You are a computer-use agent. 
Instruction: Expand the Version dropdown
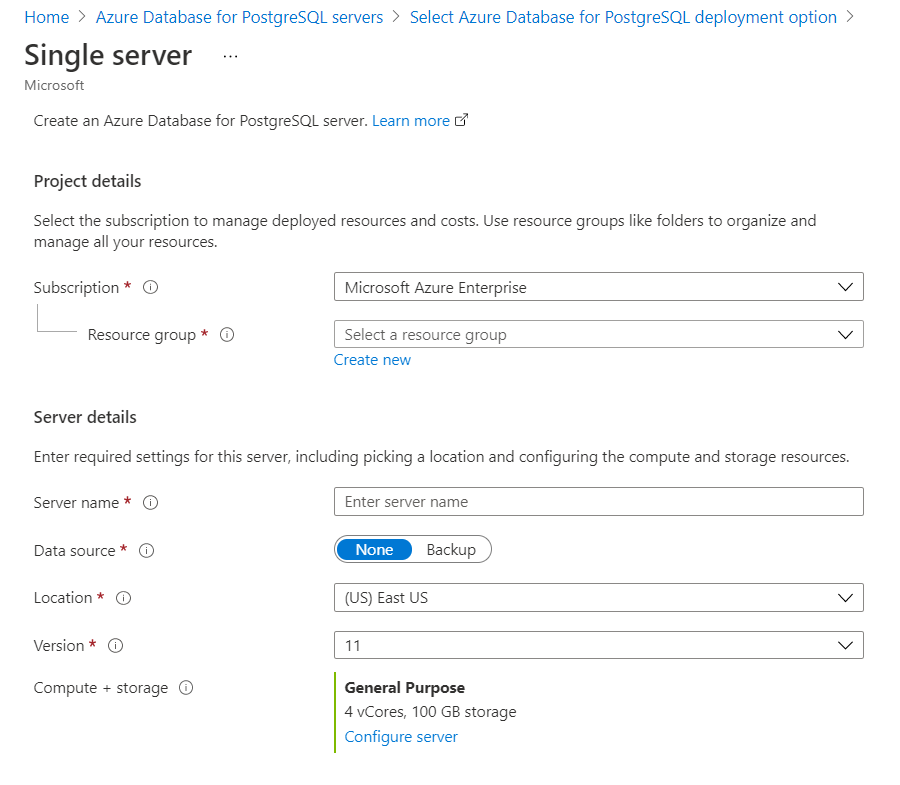point(598,646)
